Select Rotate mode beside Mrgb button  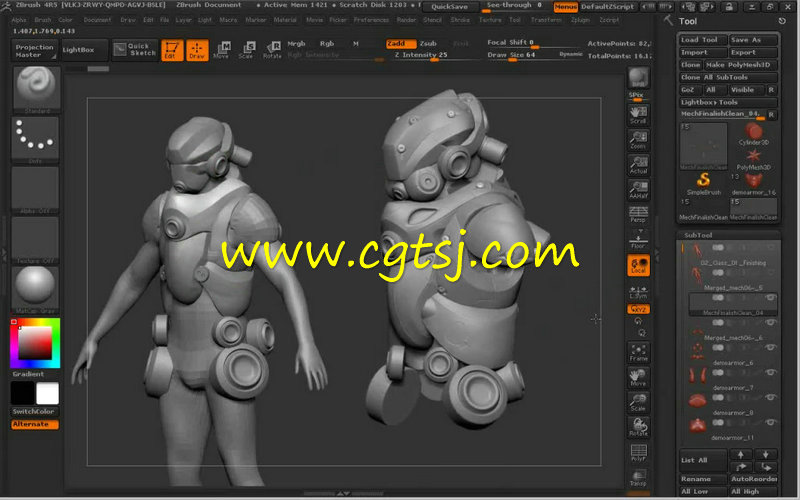(x=272, y=50)
